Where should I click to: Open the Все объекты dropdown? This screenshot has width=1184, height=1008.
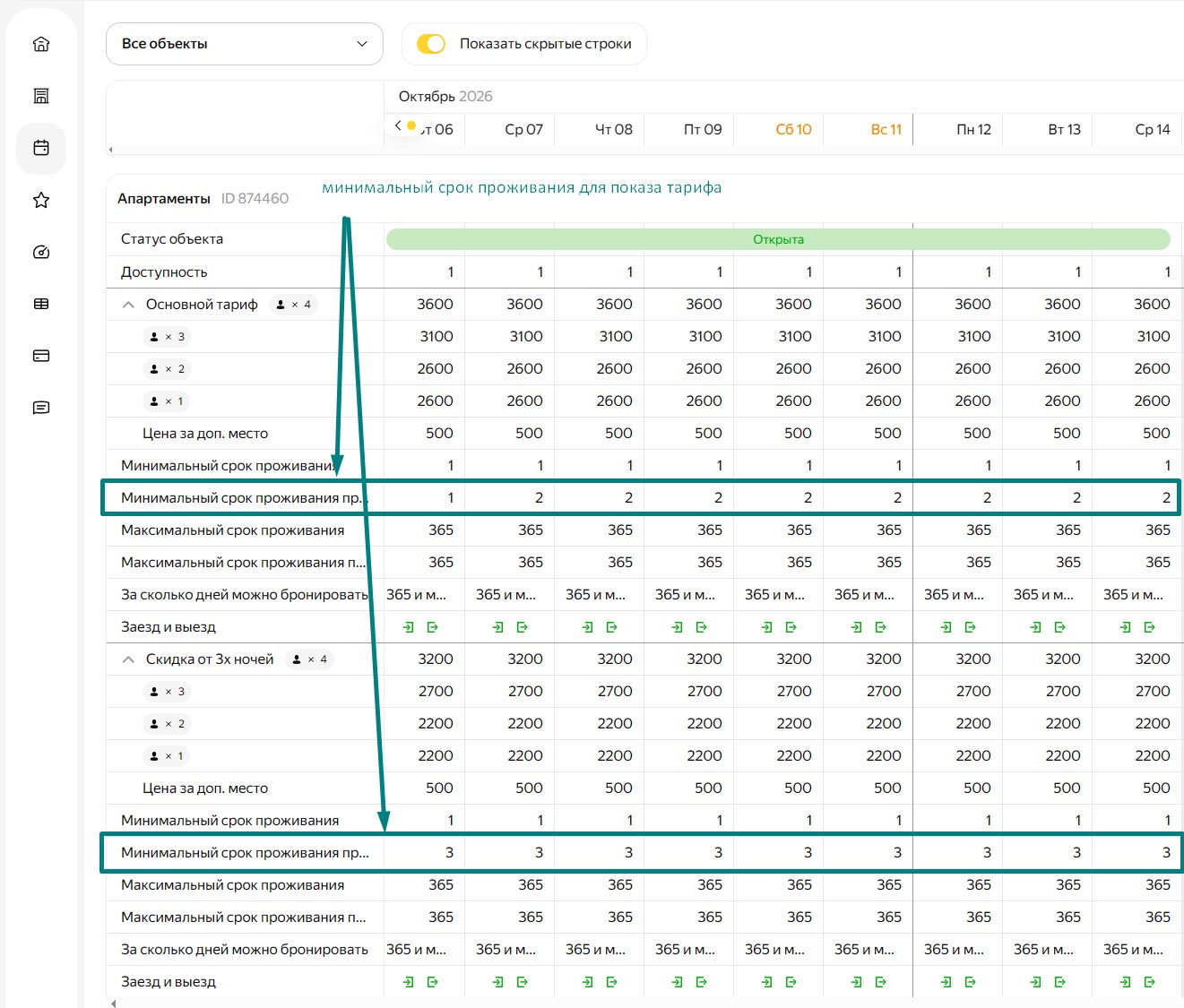click(x=245, y=44)
